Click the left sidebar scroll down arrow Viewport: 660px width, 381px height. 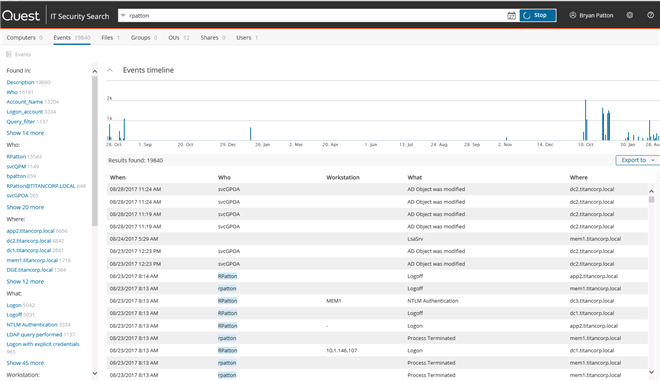(95, 373)
